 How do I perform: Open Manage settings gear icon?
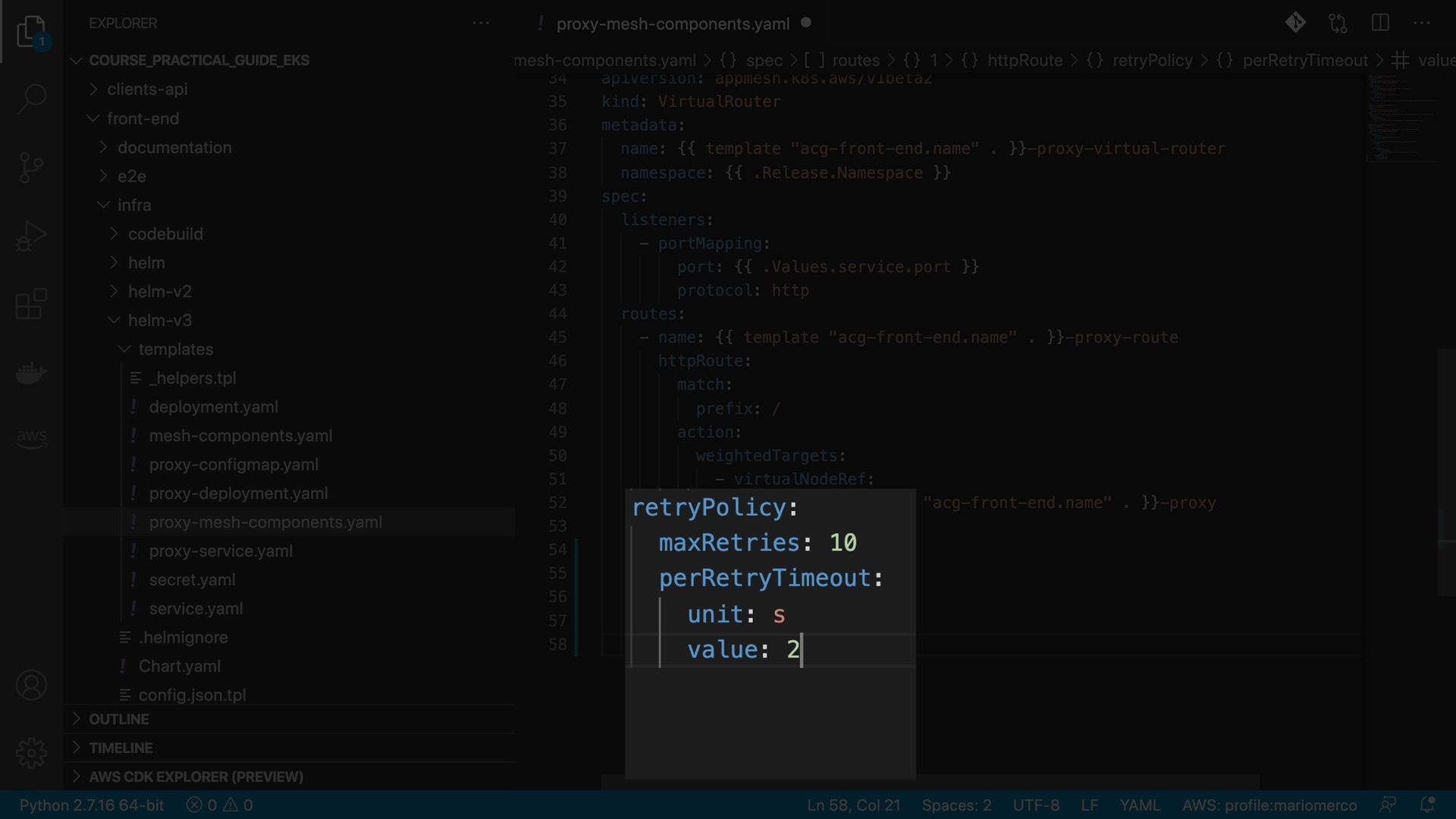(x=31, y=753)
